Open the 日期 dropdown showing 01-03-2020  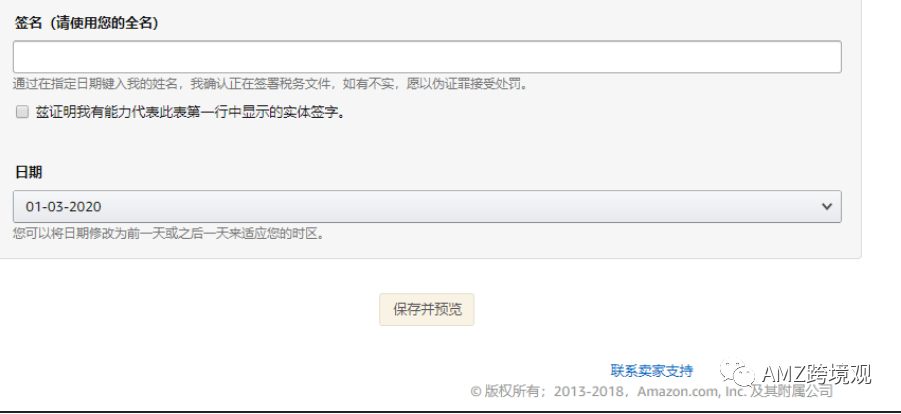427,206
